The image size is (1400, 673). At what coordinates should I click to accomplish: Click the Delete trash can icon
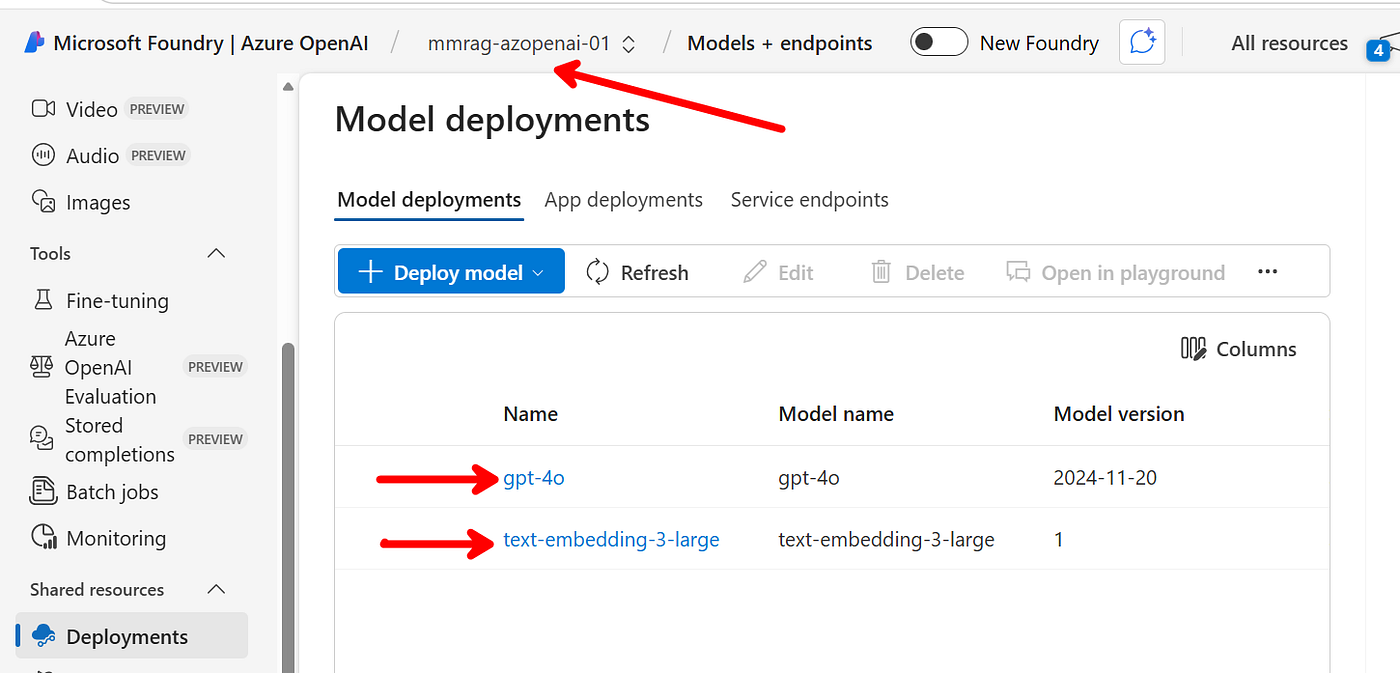click(x=881, y=272)
